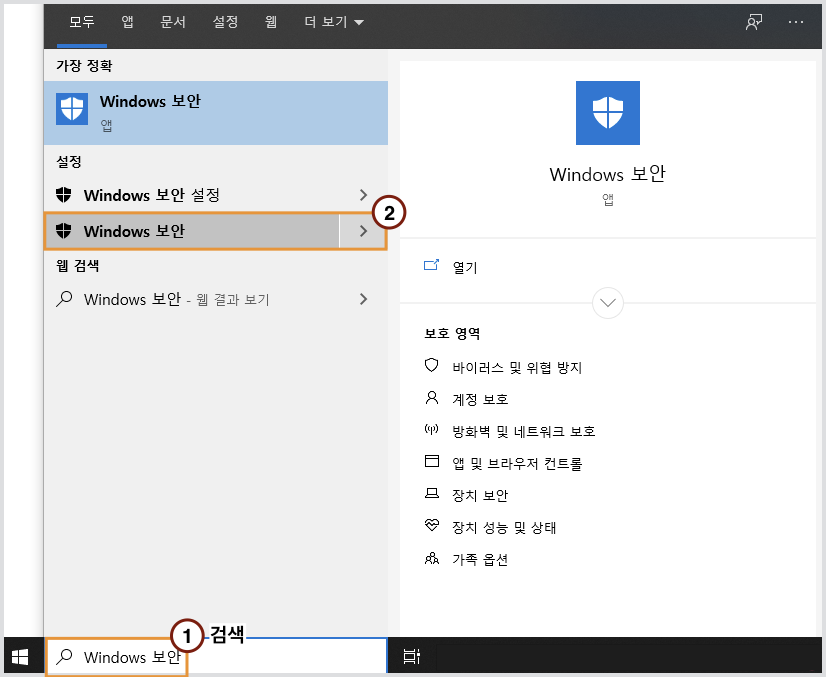Switch to the 모두 tab
This screenshot has width=826, height=677.
(x=82, y=22)
